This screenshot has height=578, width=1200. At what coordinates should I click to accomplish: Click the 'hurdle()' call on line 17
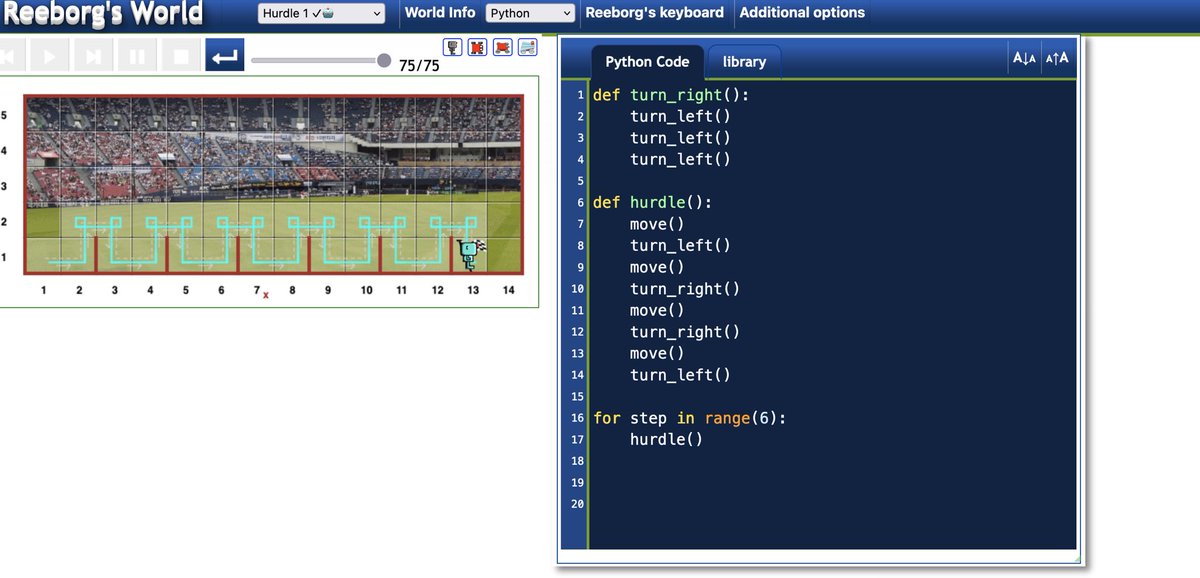pos(666,439)
